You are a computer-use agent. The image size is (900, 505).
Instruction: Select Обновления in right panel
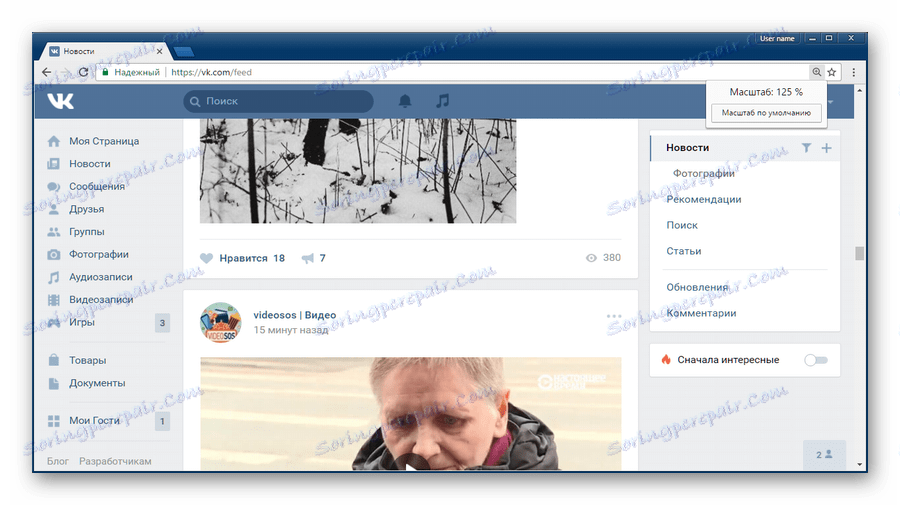pyautogui.click(x=697, y=287)
